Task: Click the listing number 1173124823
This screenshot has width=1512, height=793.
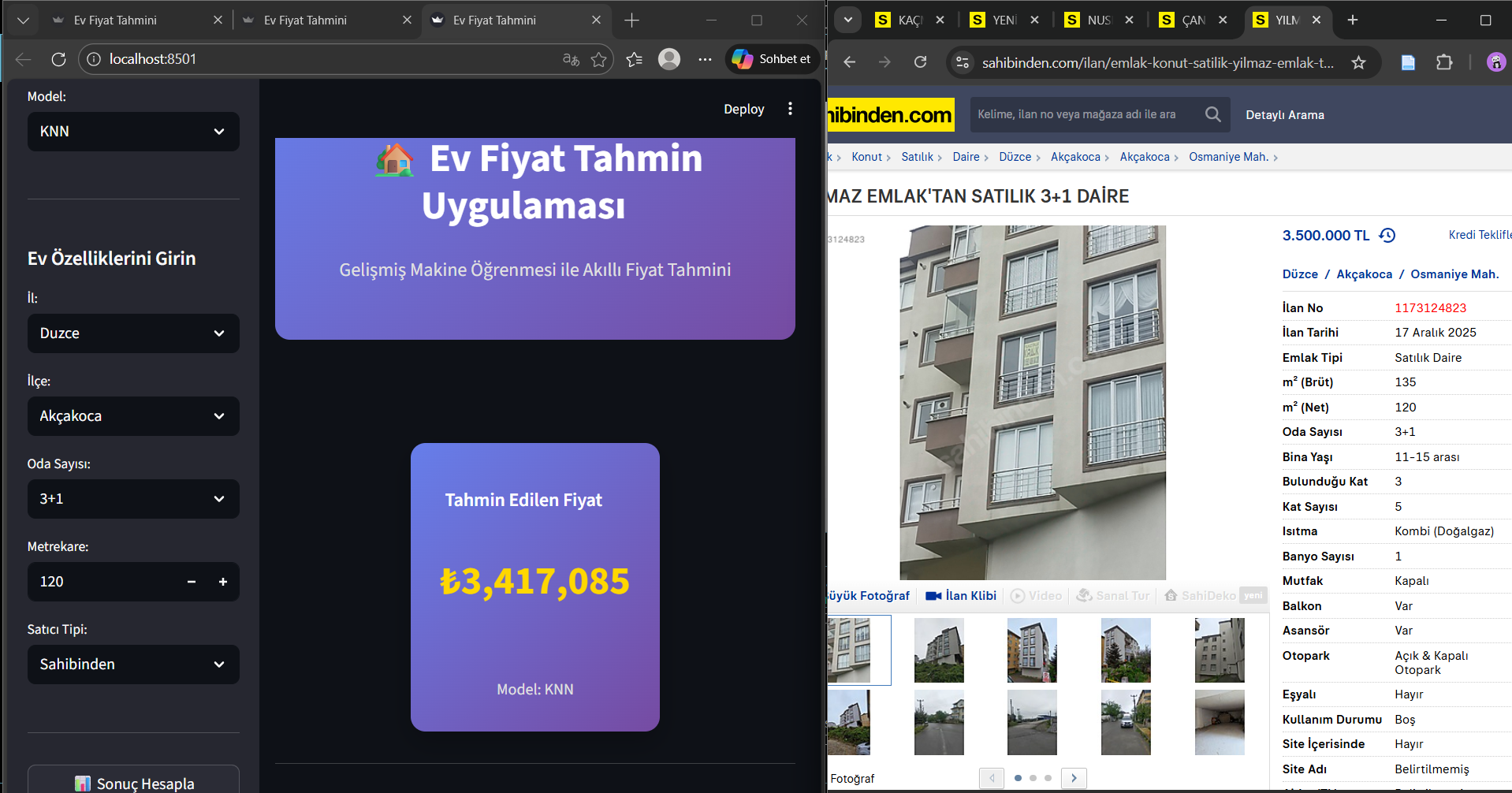Action: click(x=1431, y=308)
